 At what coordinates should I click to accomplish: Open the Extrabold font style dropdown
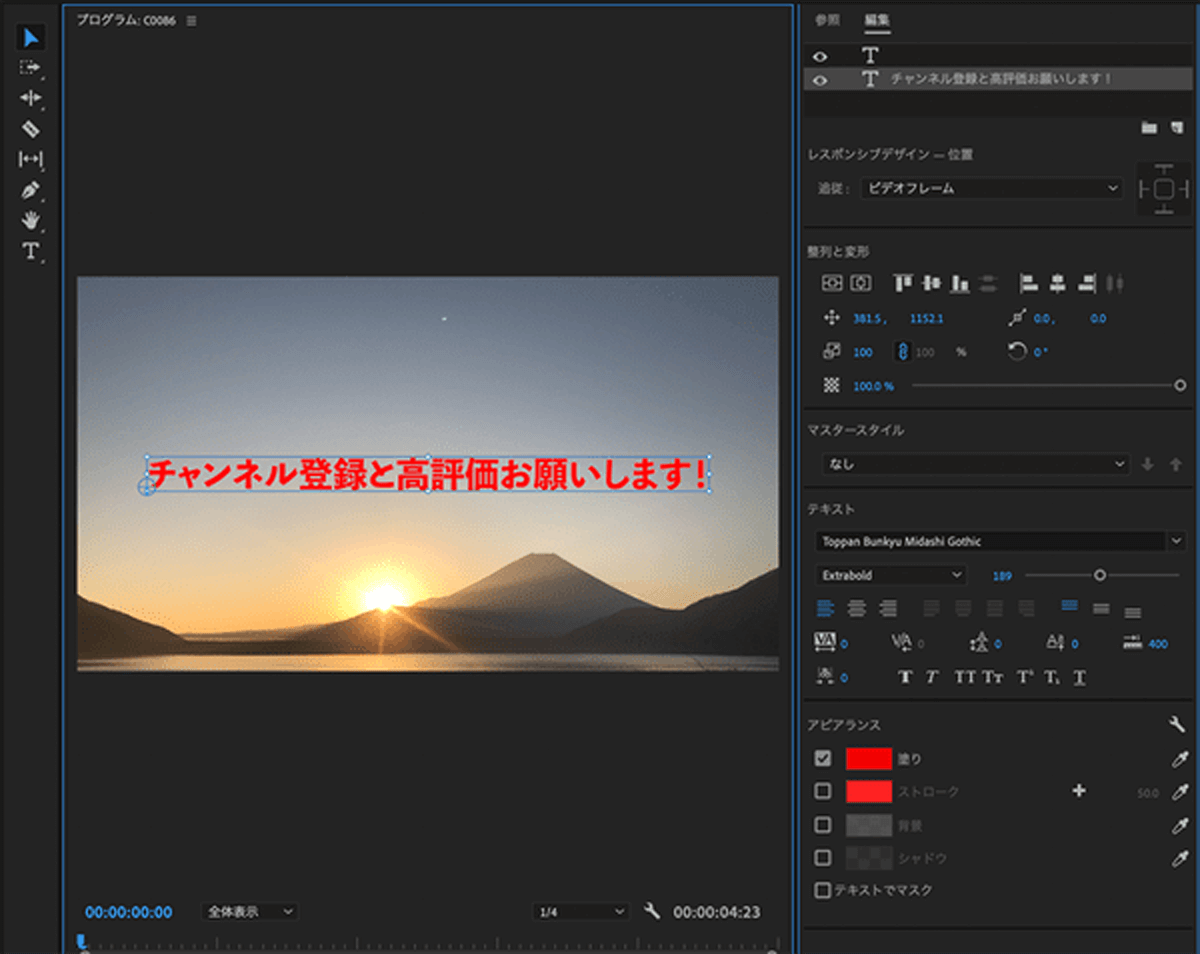coord(890,575)
